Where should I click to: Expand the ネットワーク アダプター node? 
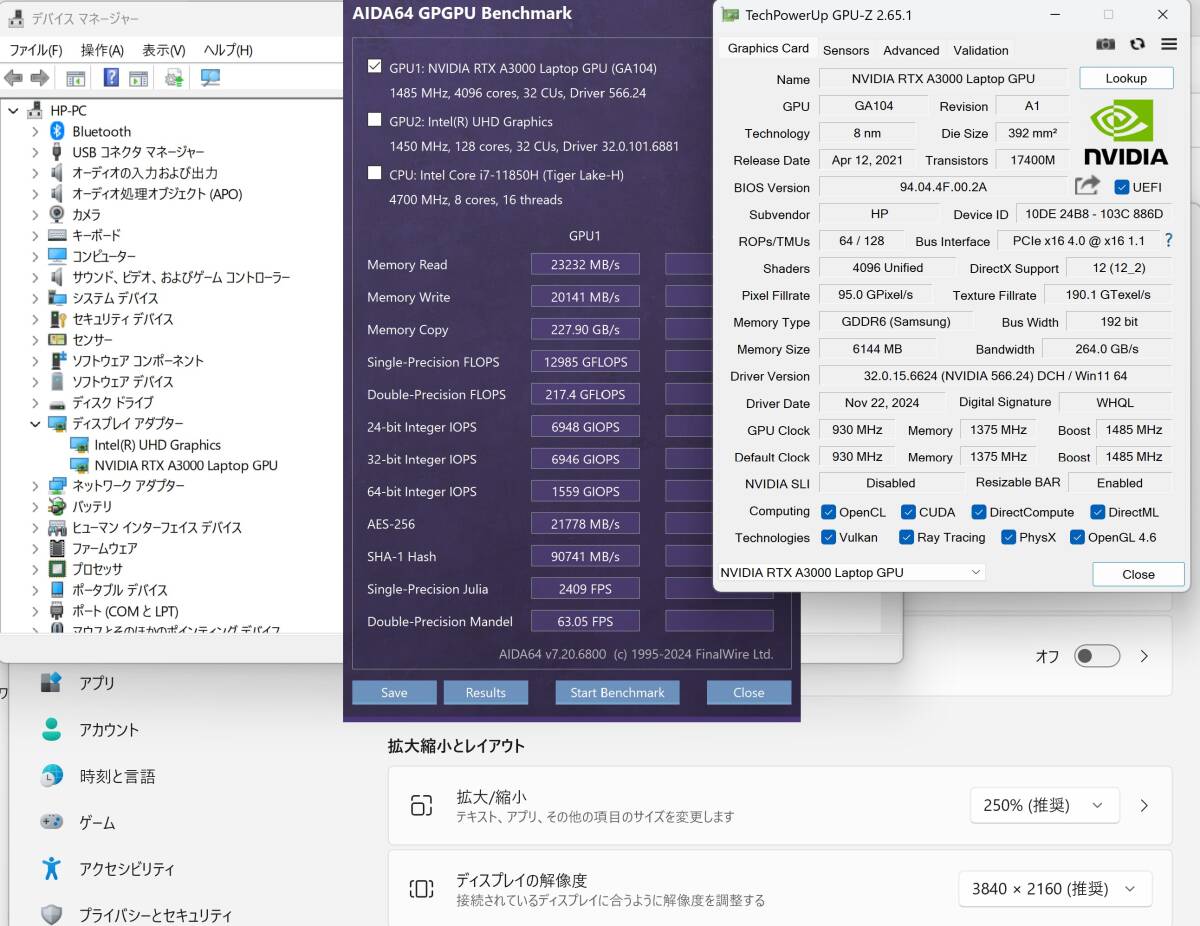coord(35,486)
